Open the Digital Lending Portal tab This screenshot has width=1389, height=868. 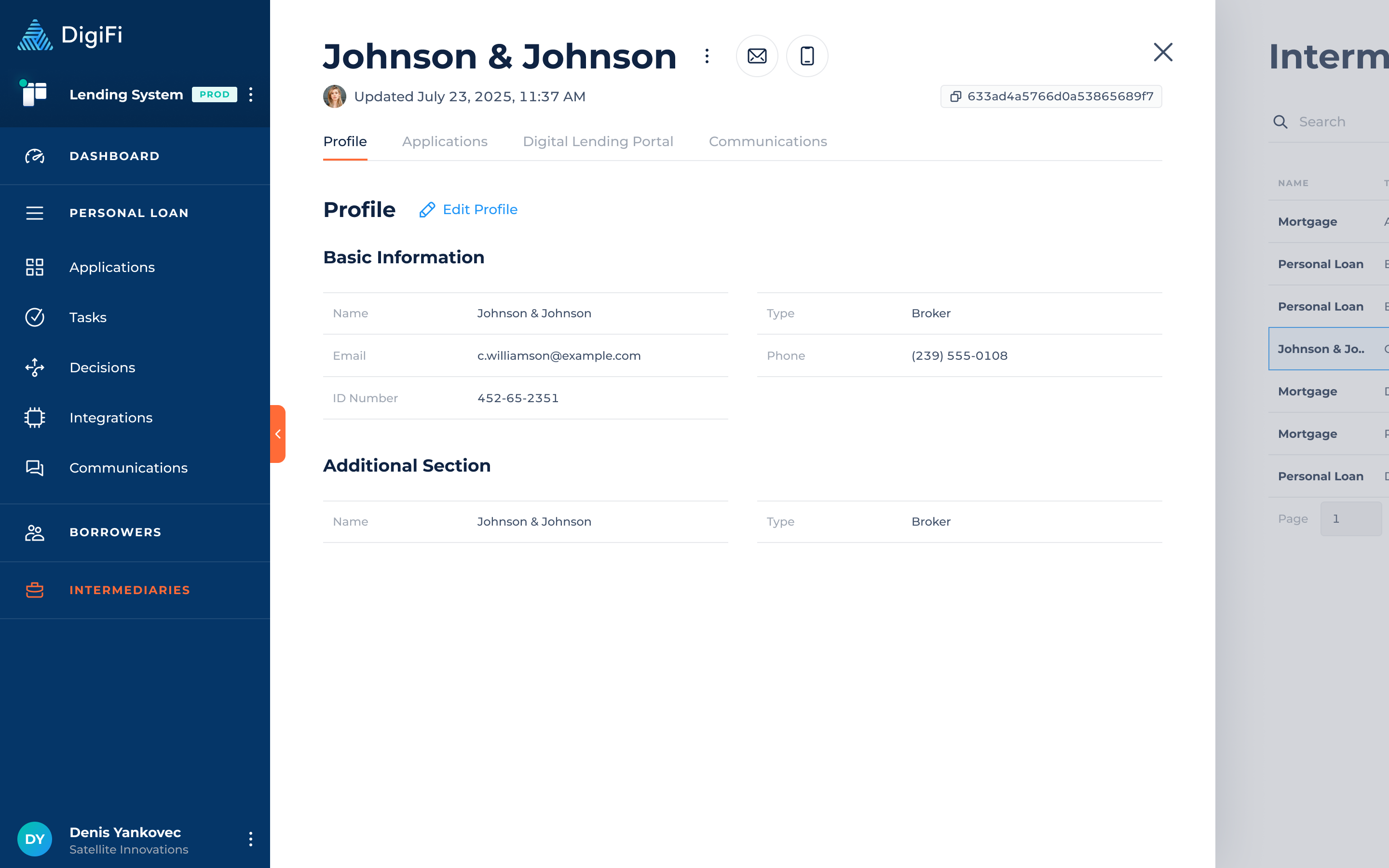598,141
